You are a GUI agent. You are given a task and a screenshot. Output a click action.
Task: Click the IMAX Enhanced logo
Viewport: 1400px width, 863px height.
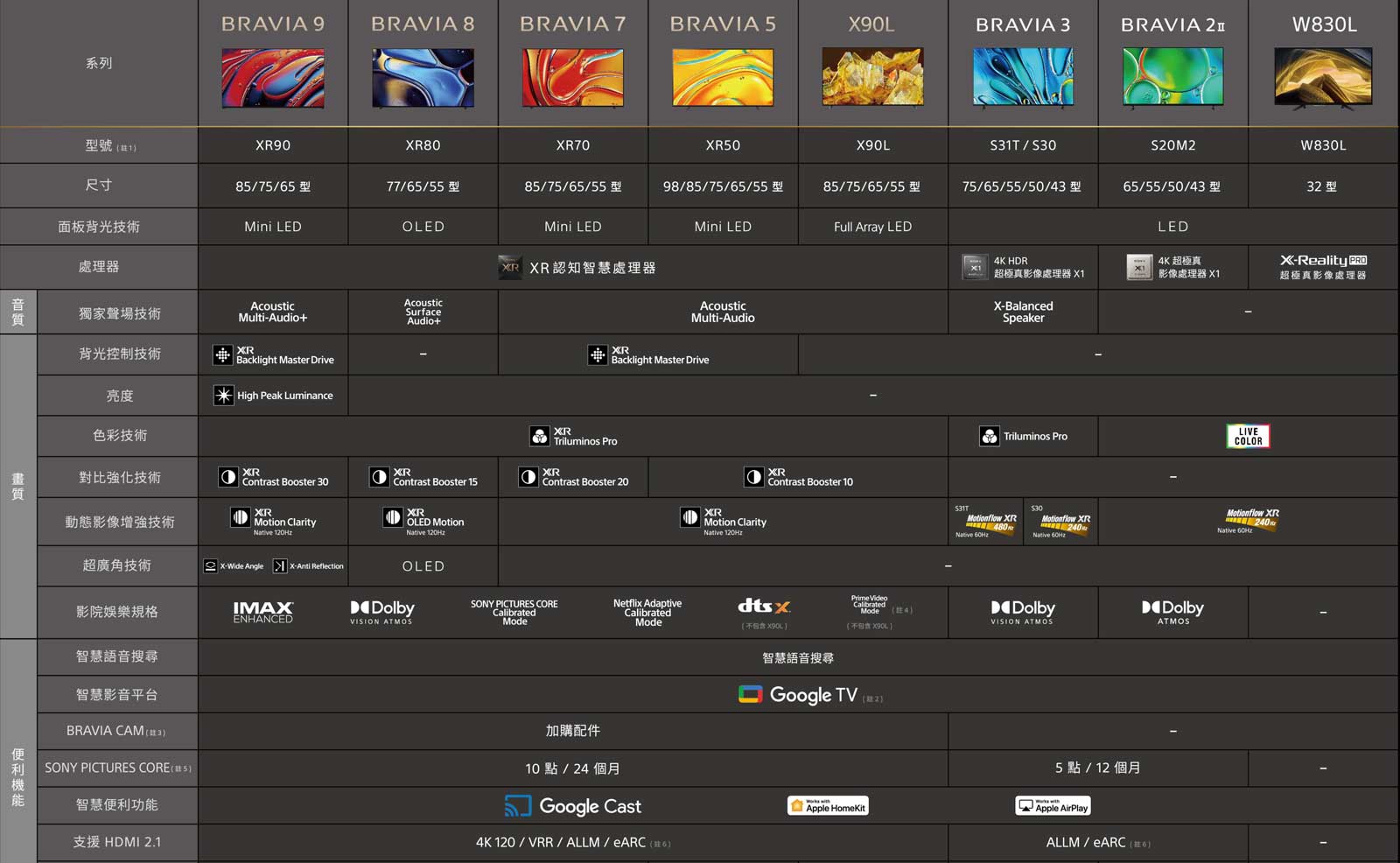263,612
